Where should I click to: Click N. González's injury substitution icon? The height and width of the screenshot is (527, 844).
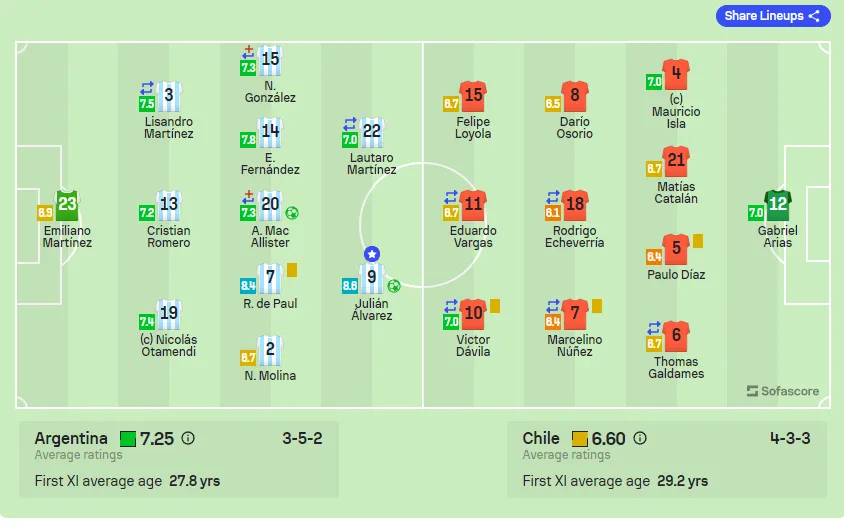click(248, 53)
